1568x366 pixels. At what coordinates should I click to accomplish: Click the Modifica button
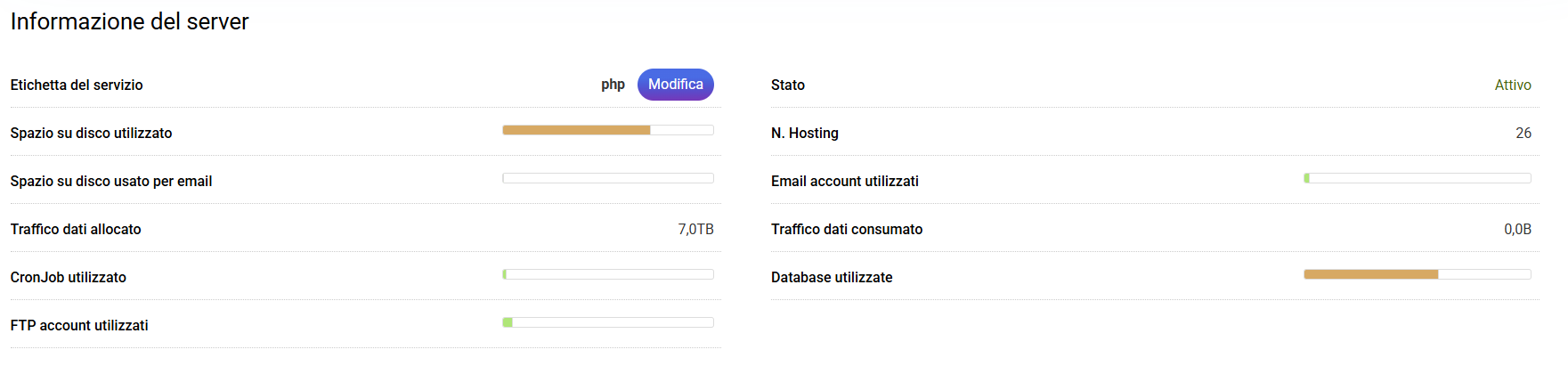pyautogui.click(x=675, y=85)
